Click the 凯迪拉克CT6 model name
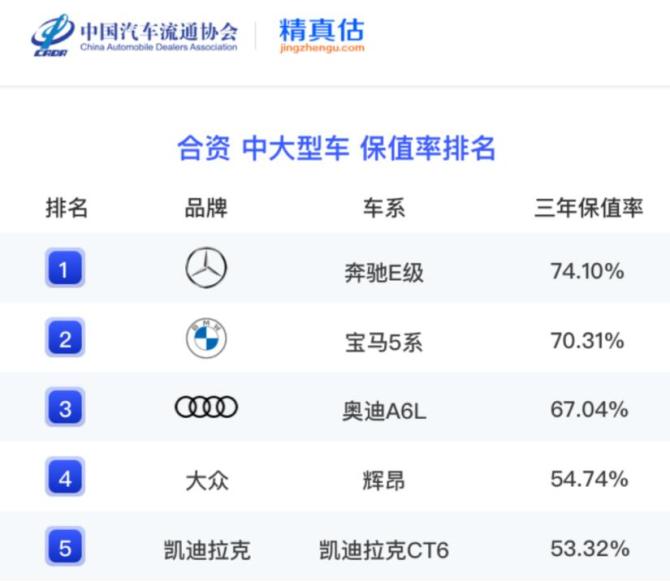 click(383, 550)
